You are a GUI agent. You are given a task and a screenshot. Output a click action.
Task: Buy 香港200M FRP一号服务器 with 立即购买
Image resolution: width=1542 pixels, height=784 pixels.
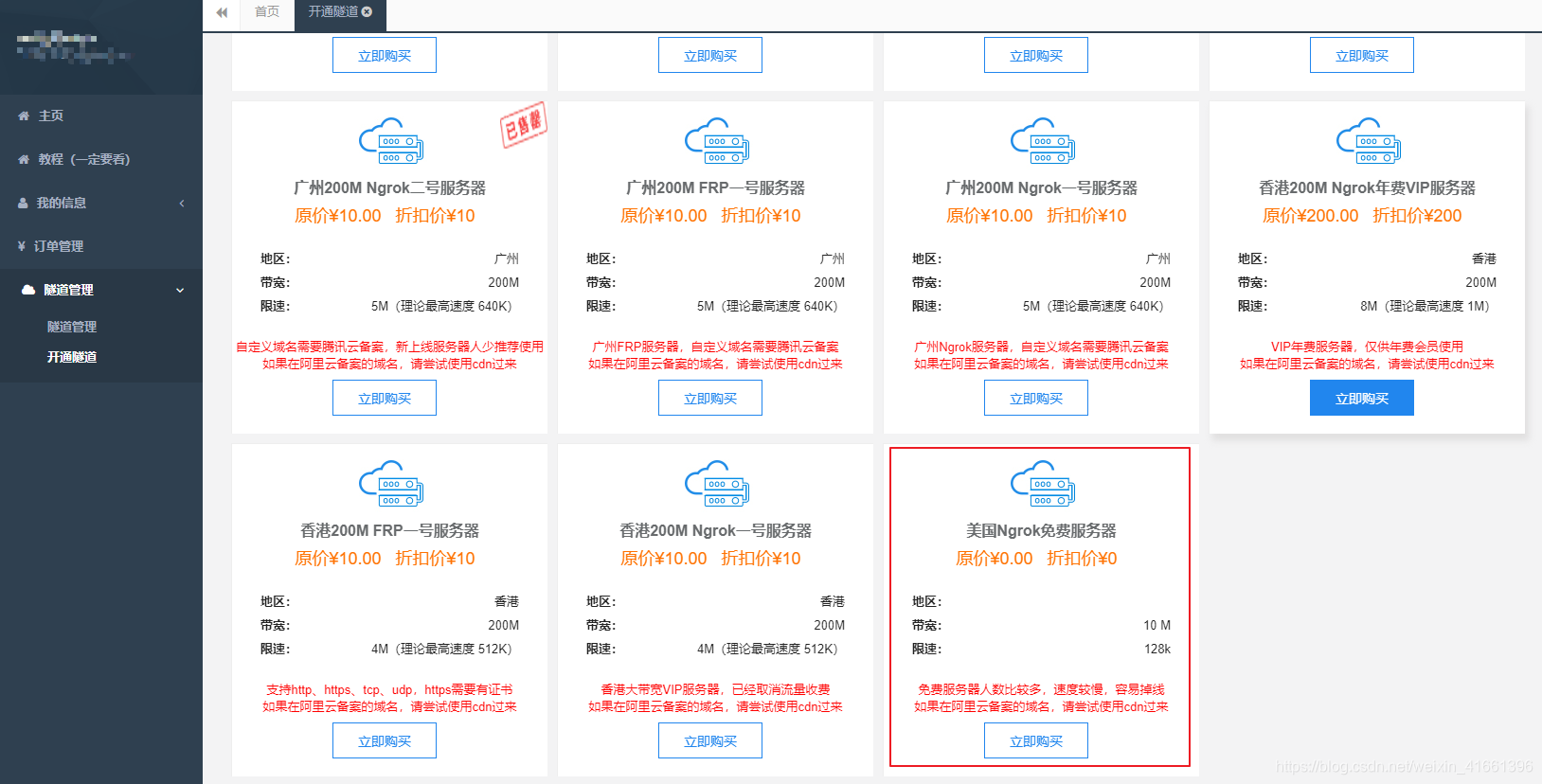tap(385, 740)
